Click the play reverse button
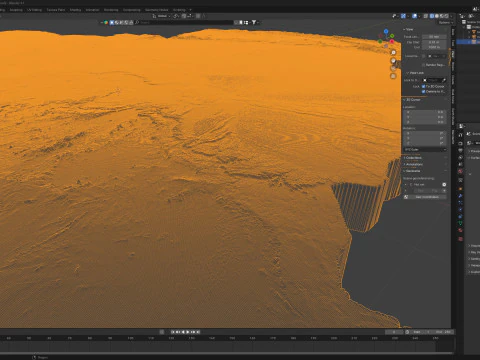Viewport: 480px width, 360px height. pyautogui.click(x=183, y=332)
